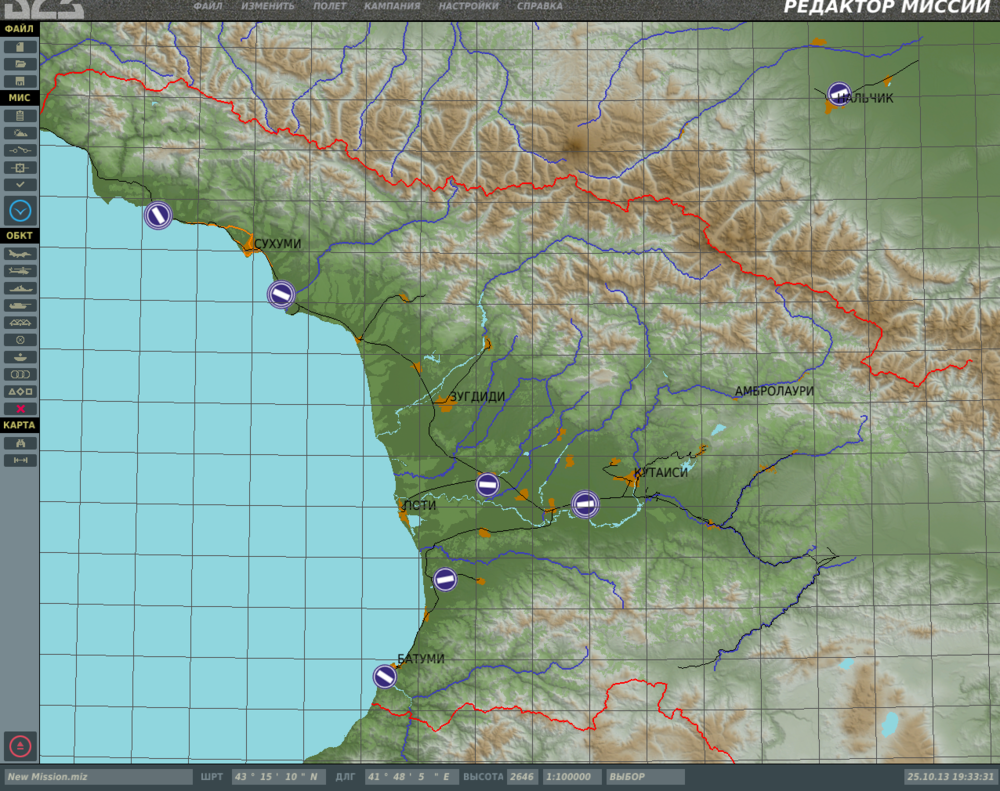Click the АМБРОЛАУРИ town label
Image resolution: width=1000 pixels, height=791 pixels.
pyautogui.click(x=774, y=390)
